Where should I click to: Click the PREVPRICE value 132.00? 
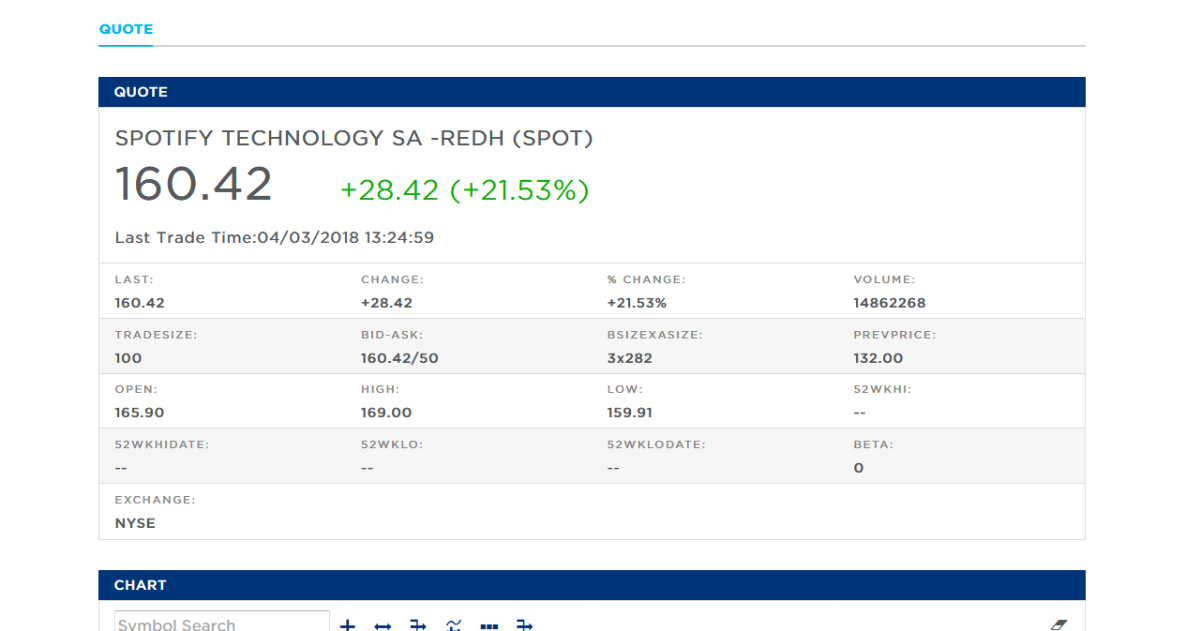878,358
